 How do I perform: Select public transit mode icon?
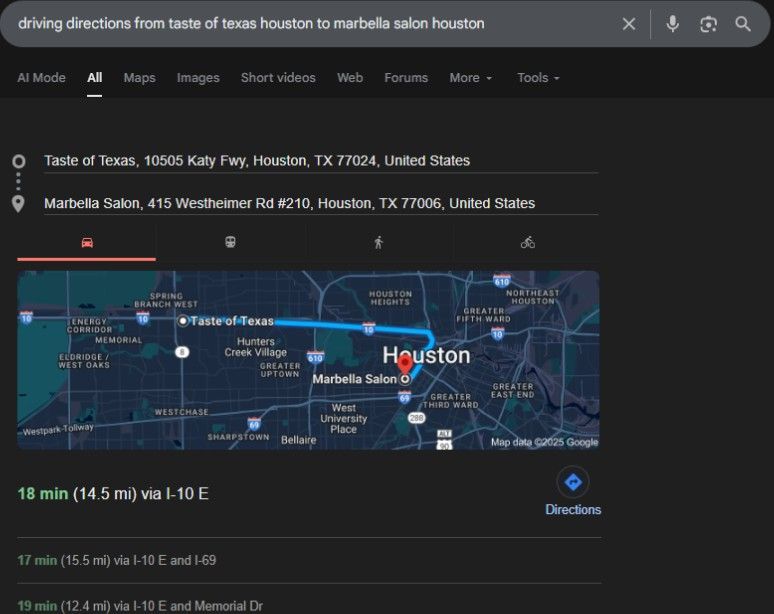tap(230, 242)
